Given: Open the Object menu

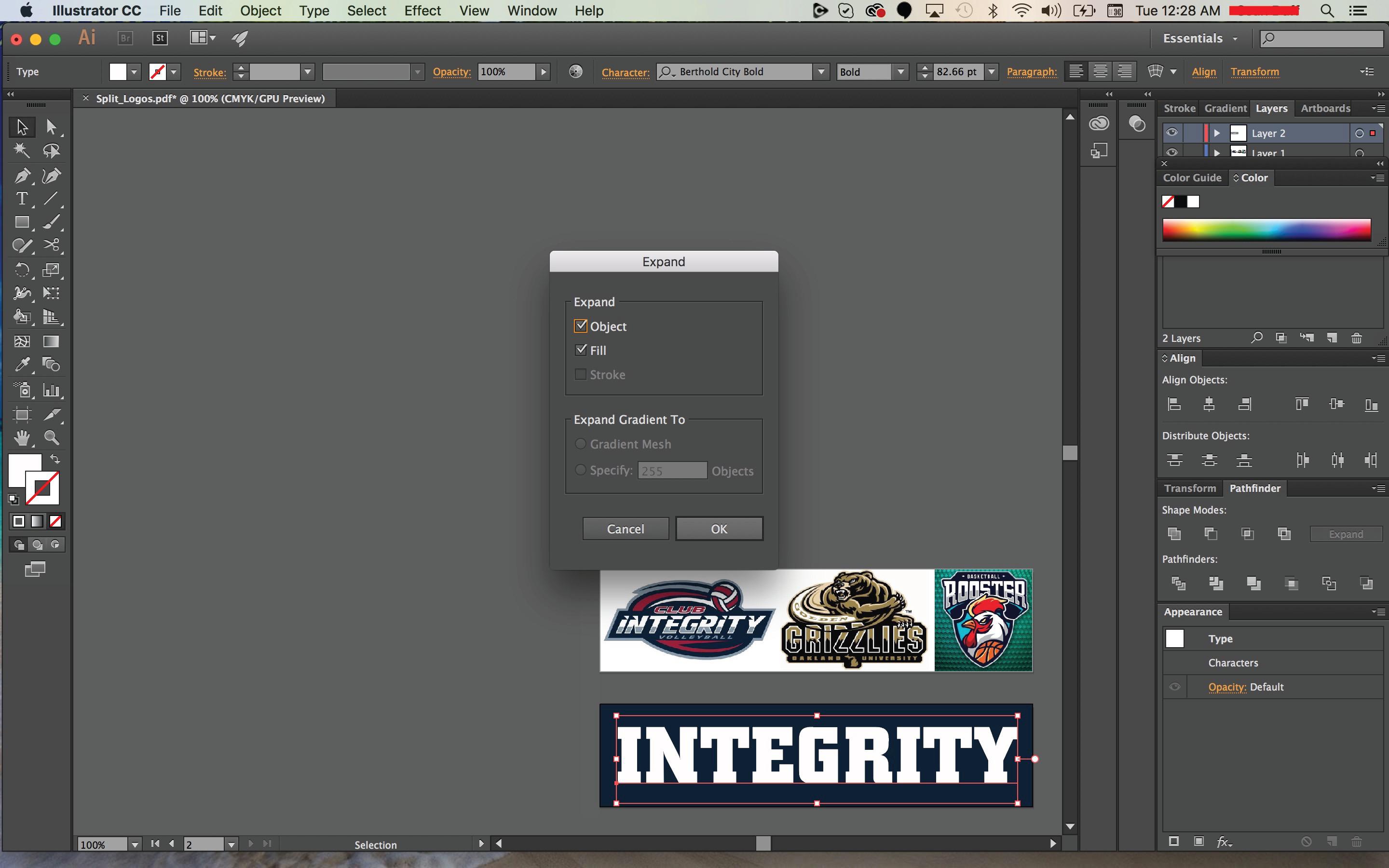Looking at the screenshot, I should pos(260,11).
